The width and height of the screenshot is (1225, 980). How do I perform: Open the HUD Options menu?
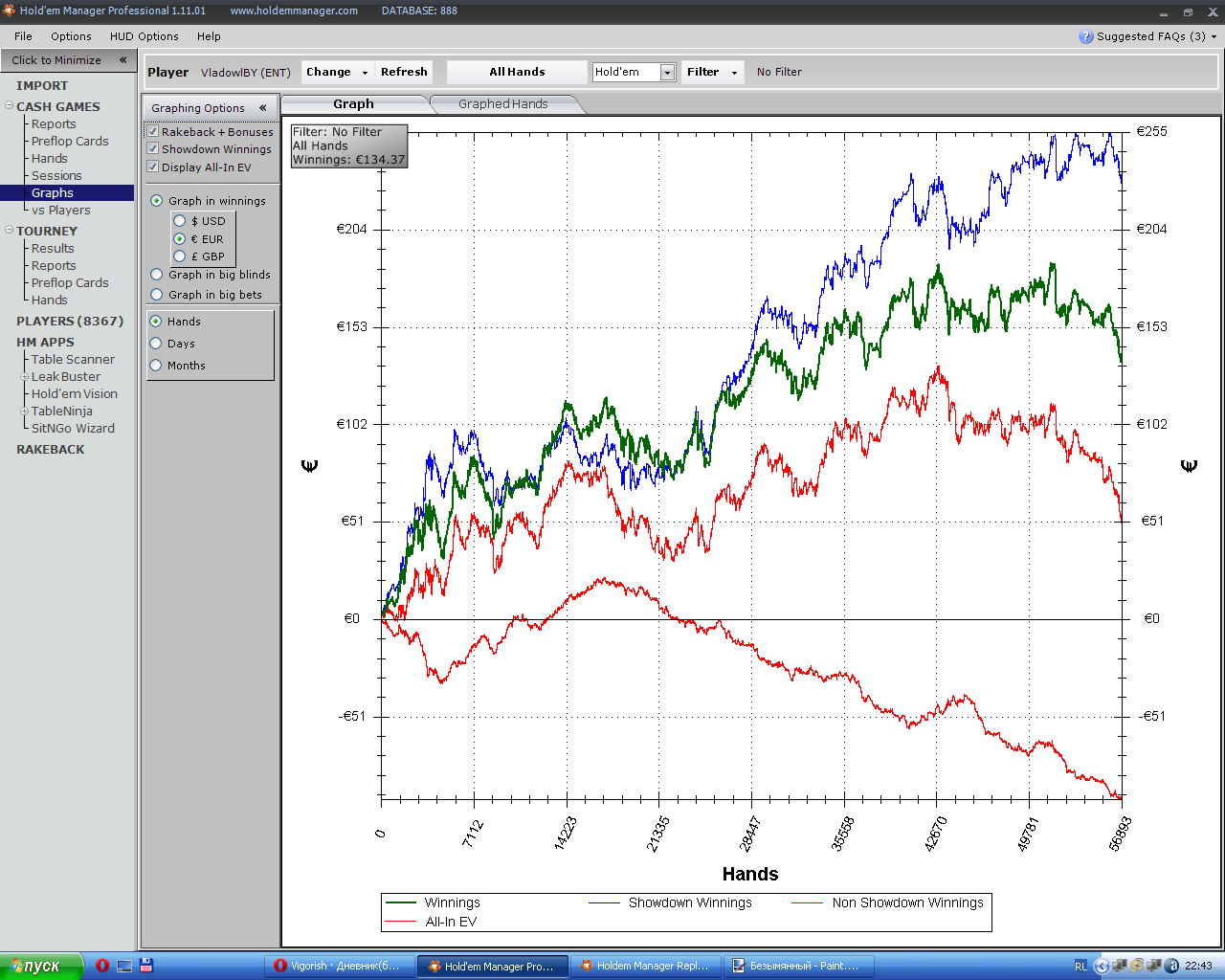click(144, 36)
